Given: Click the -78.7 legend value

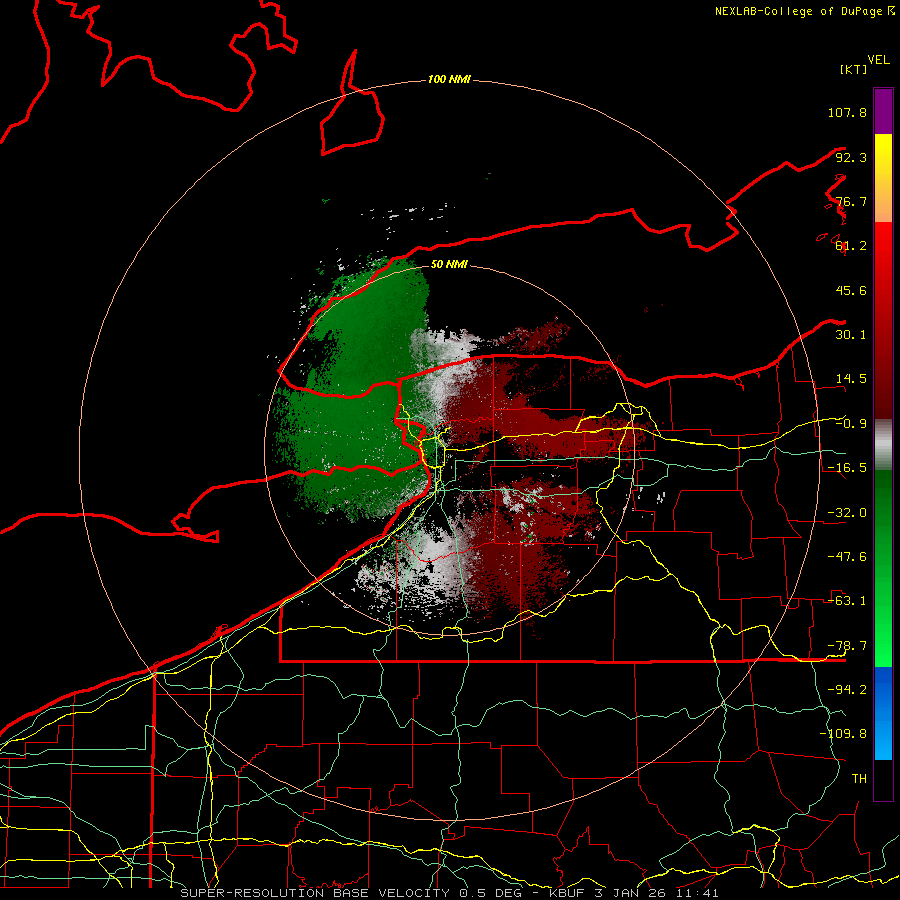Looking at the screenshot, I should (x=847, y=646).
